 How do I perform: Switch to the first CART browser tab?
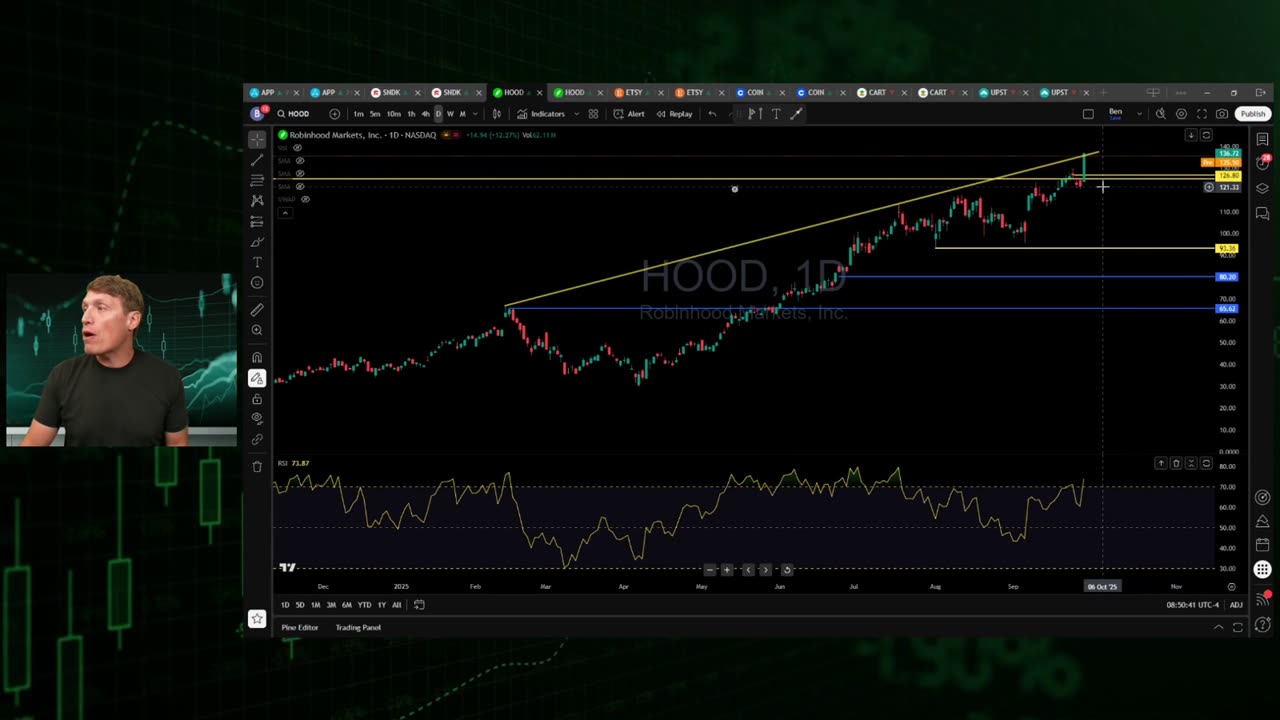click(879, 93)
